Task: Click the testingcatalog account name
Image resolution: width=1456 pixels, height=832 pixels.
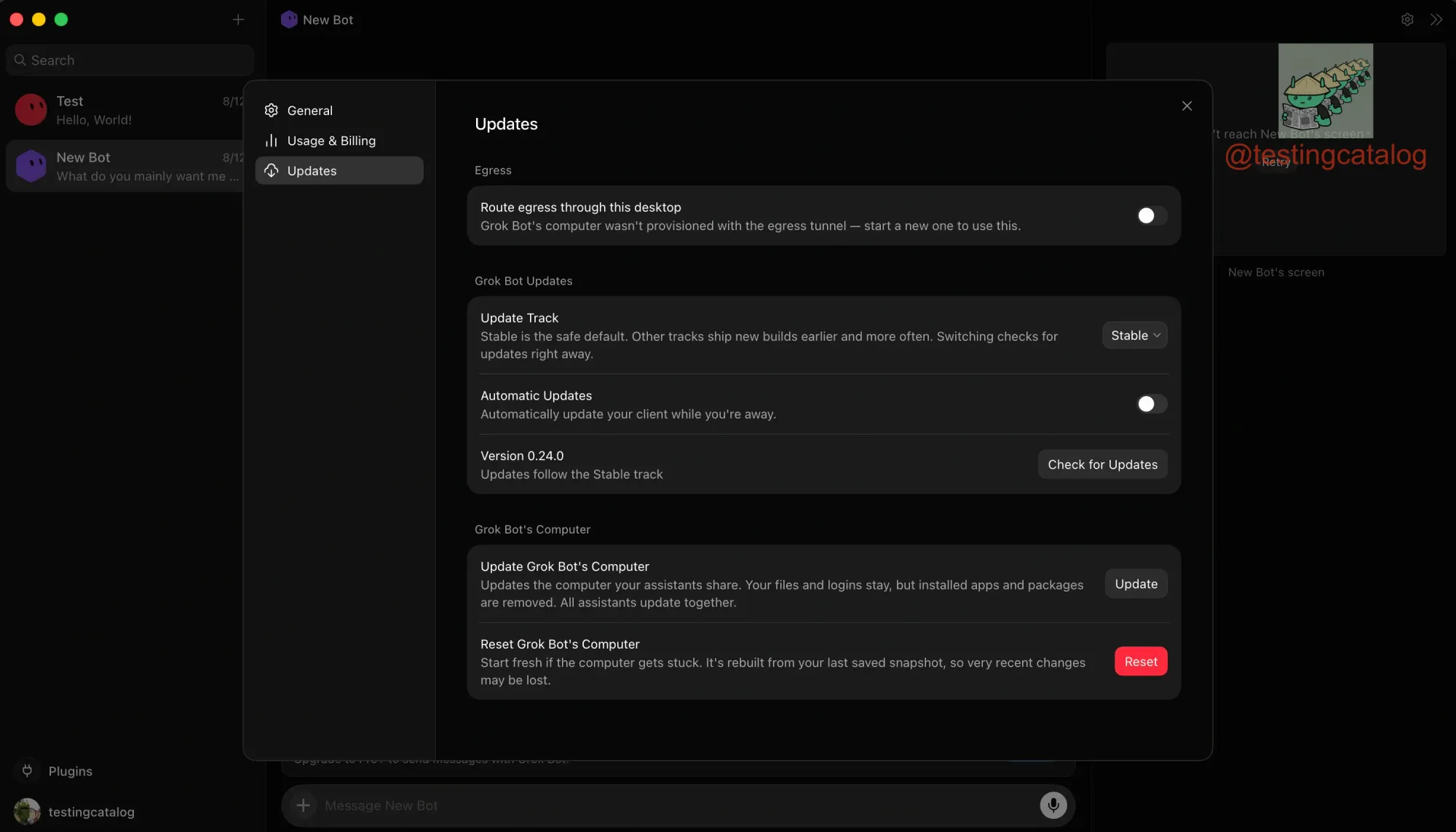Action: point(92,812)
